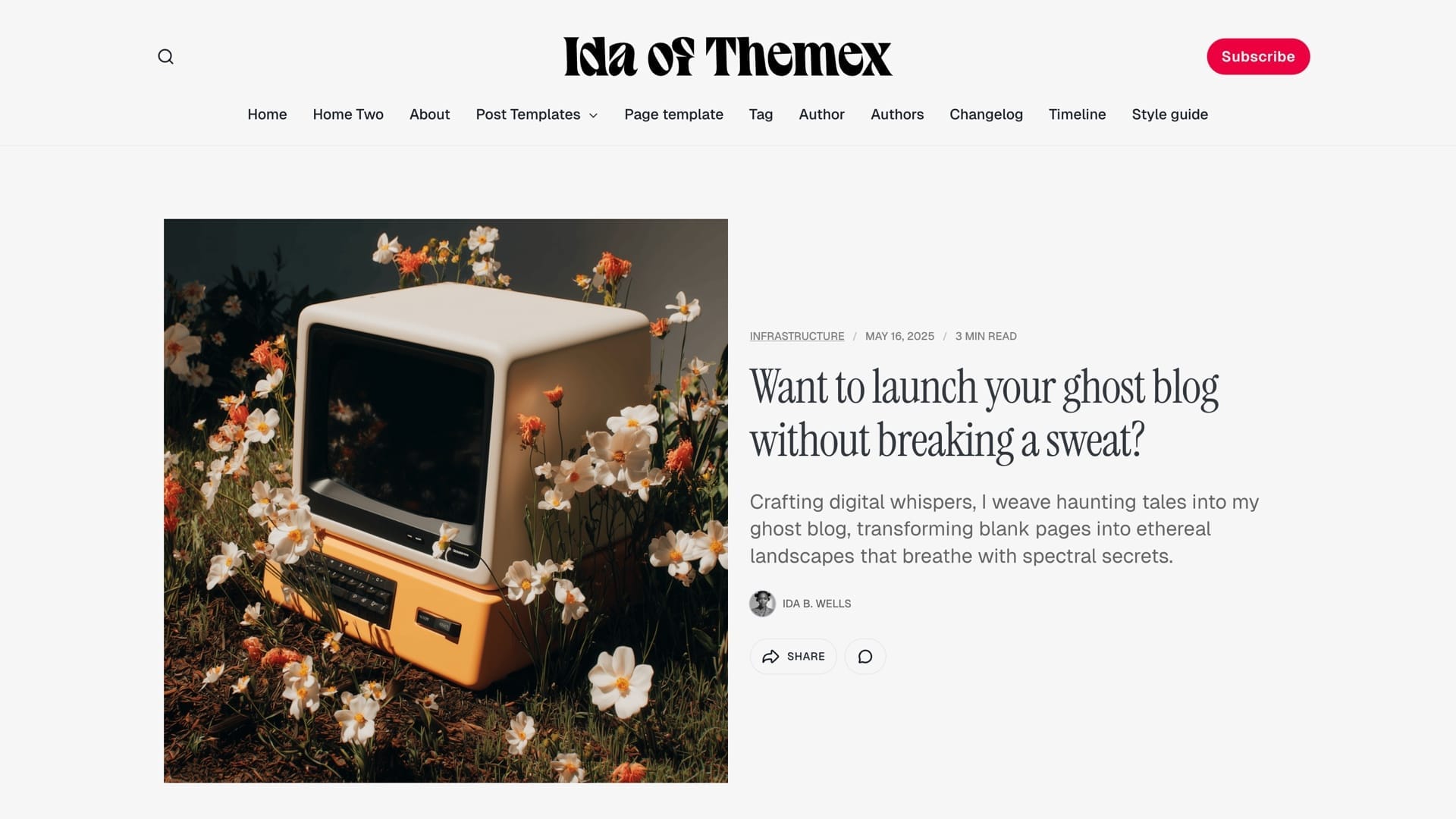This screenshot has height=819, width=1456.
Task: Click Ida B. Wells avatar image
Action: [x=762, y=604]
